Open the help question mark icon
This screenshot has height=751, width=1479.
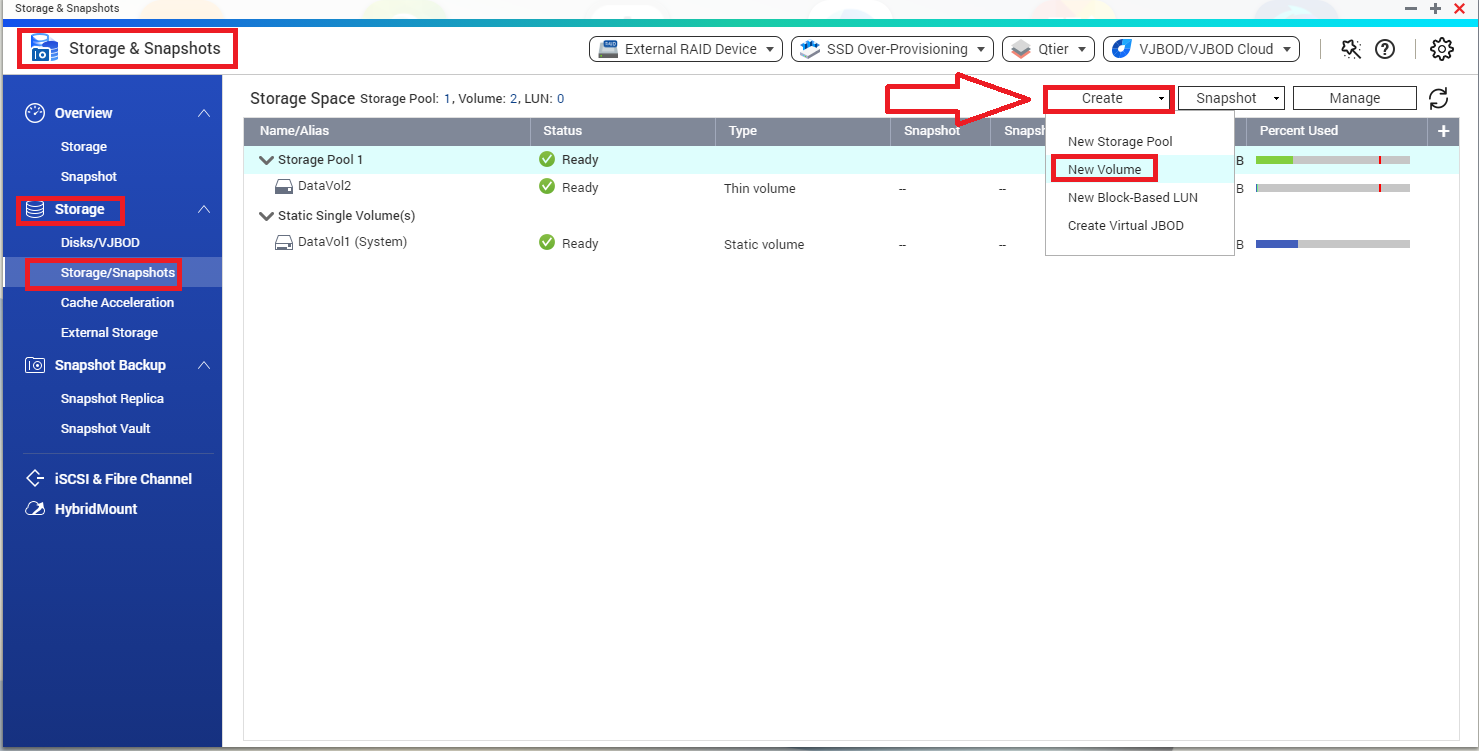click(x=1385, y=49)
